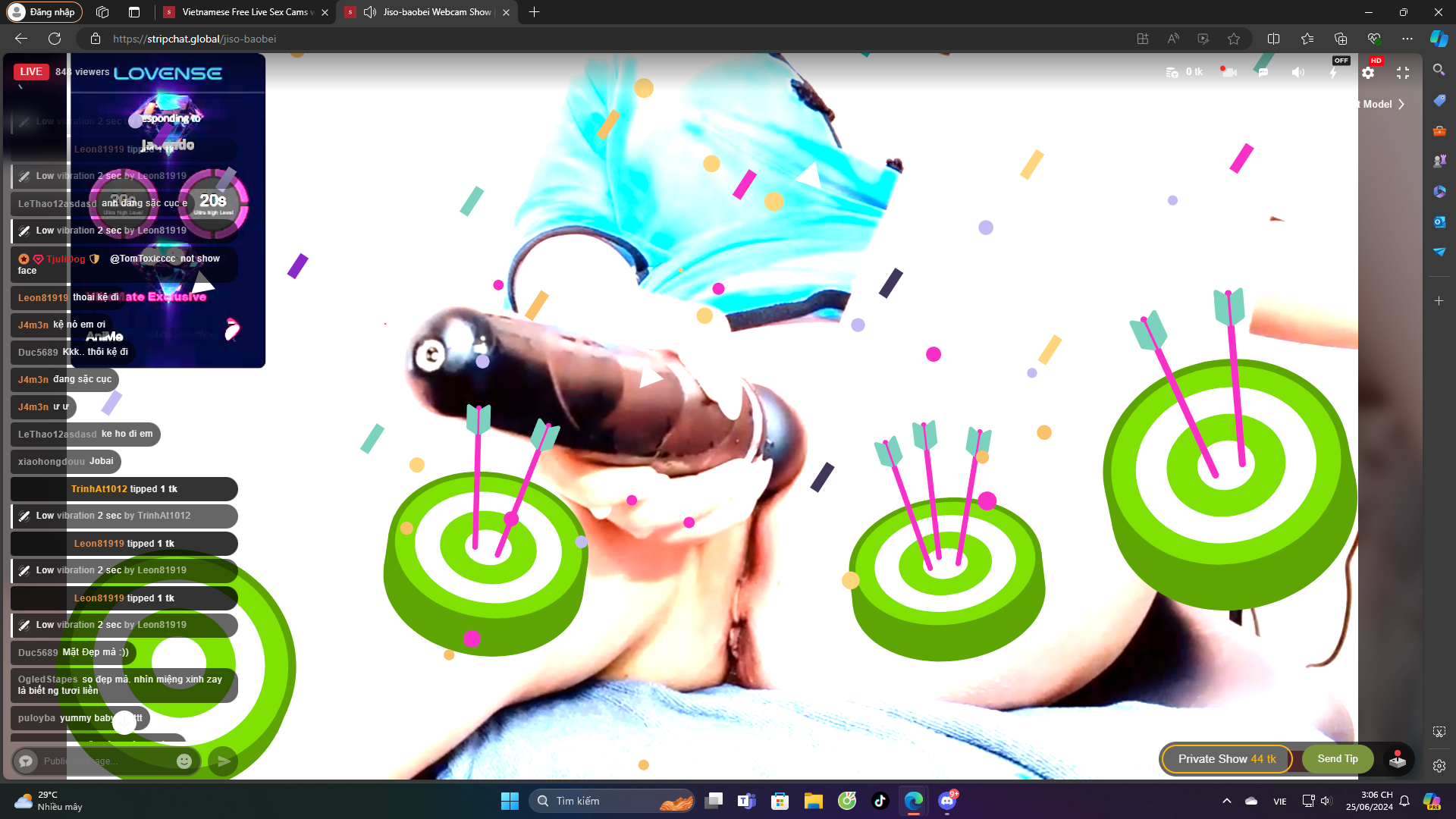Viewport: 1456px width, 819px height.
Task: Add page to favorites with star icon
Action: pyautogui.click(x=1234, y=39)
